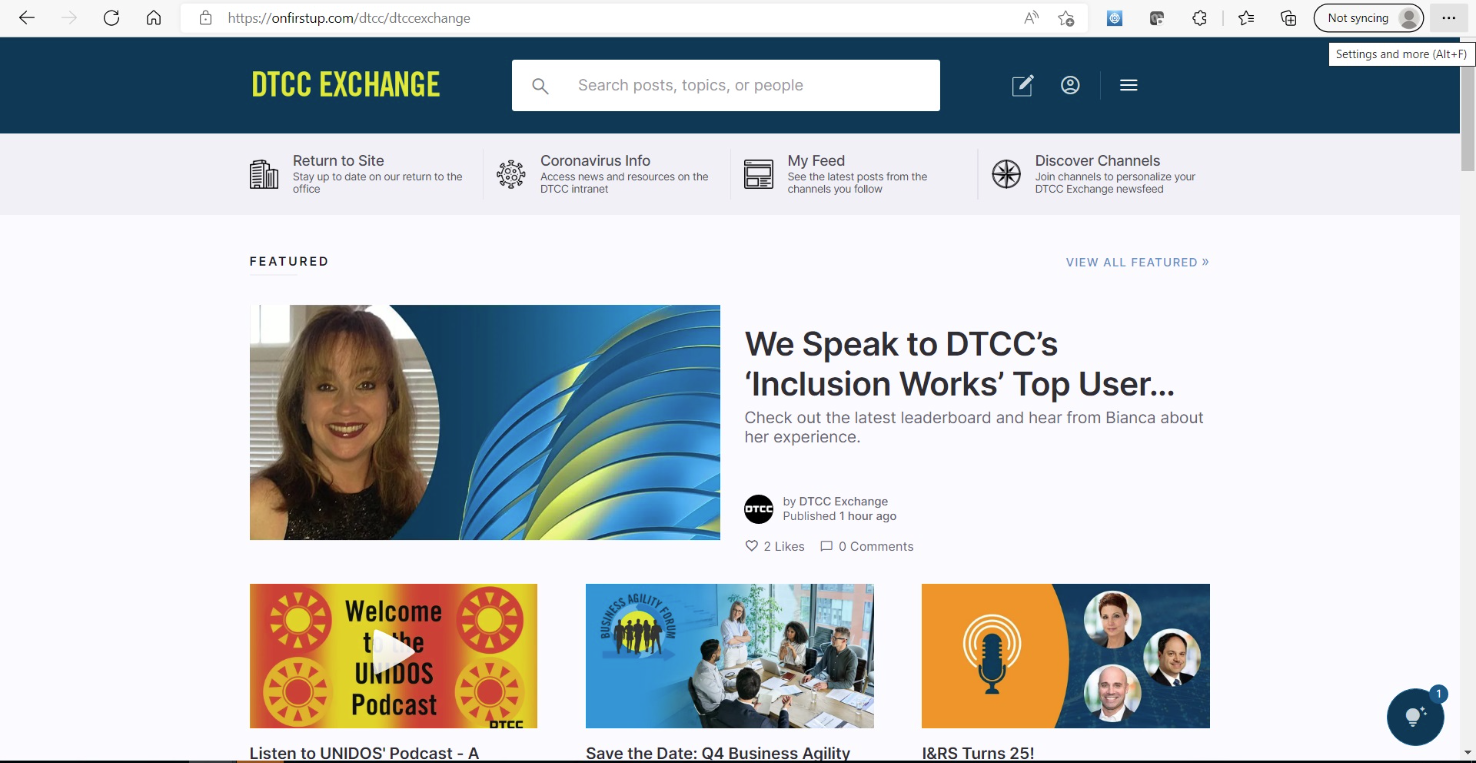Open the Return to Site link

[x=338, y=160]
